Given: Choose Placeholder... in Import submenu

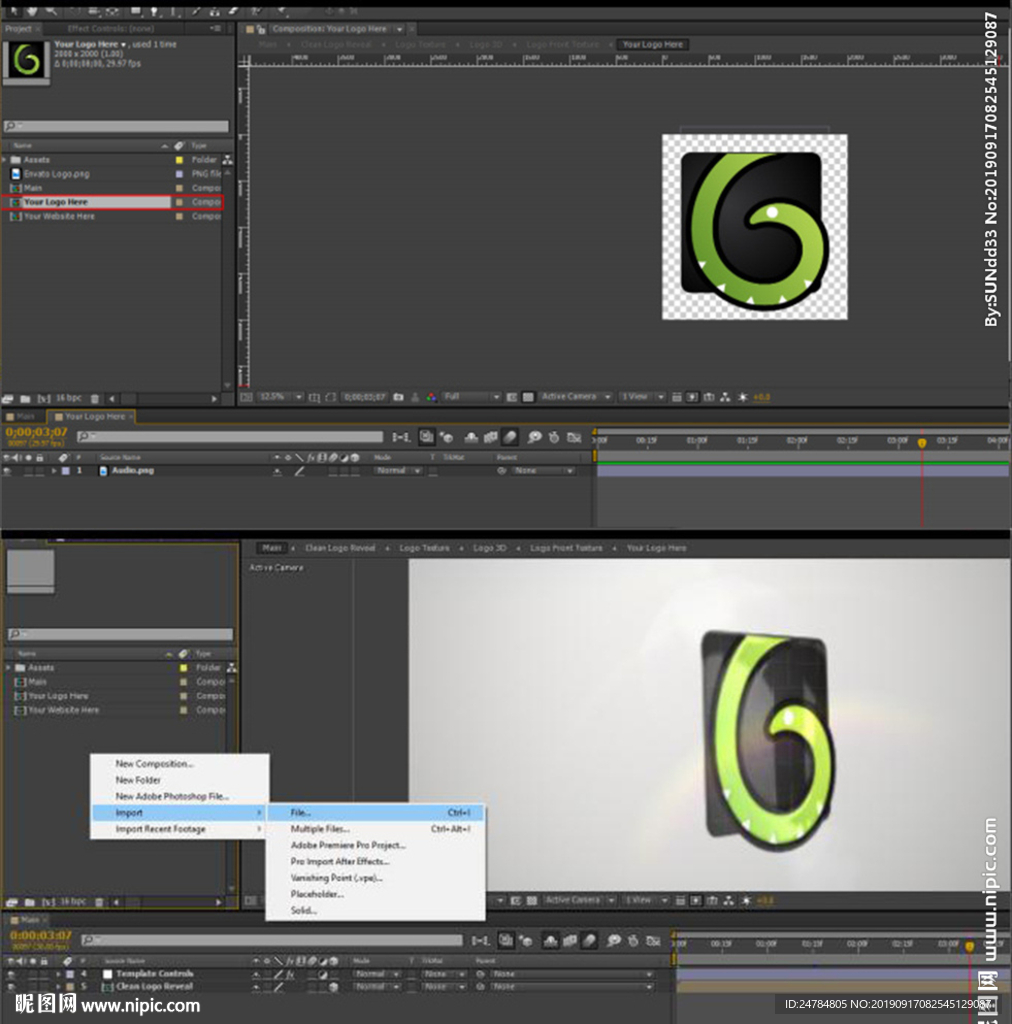Looking at the screenshot, I should click(376, 895).
